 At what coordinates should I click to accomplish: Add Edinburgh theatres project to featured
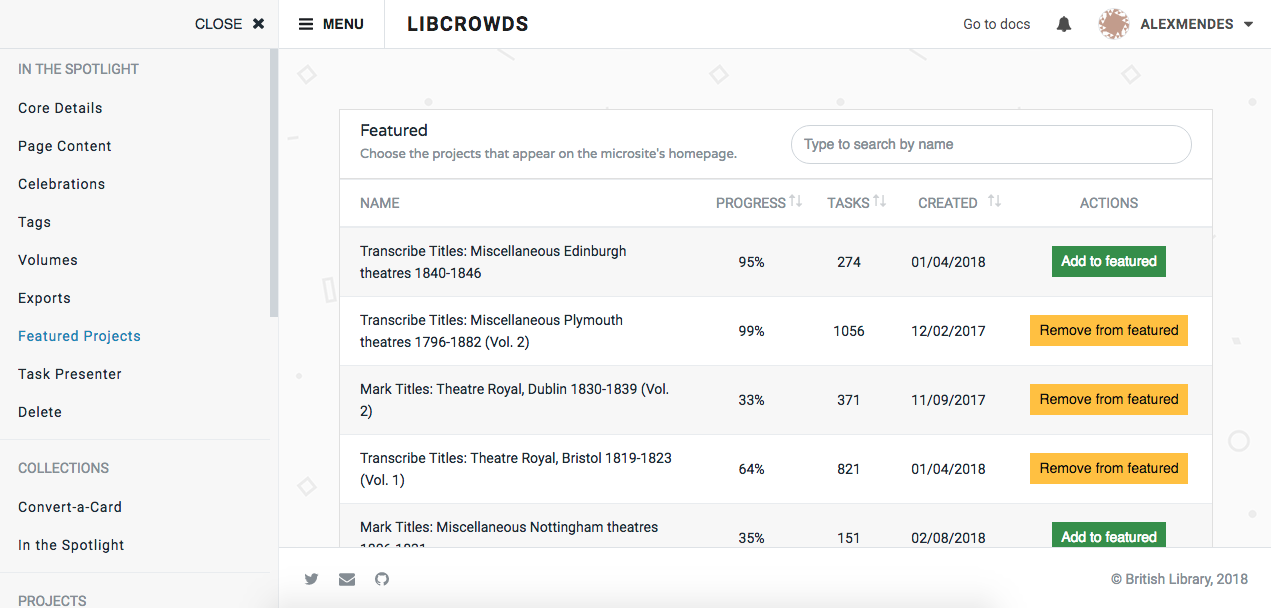1108,261
